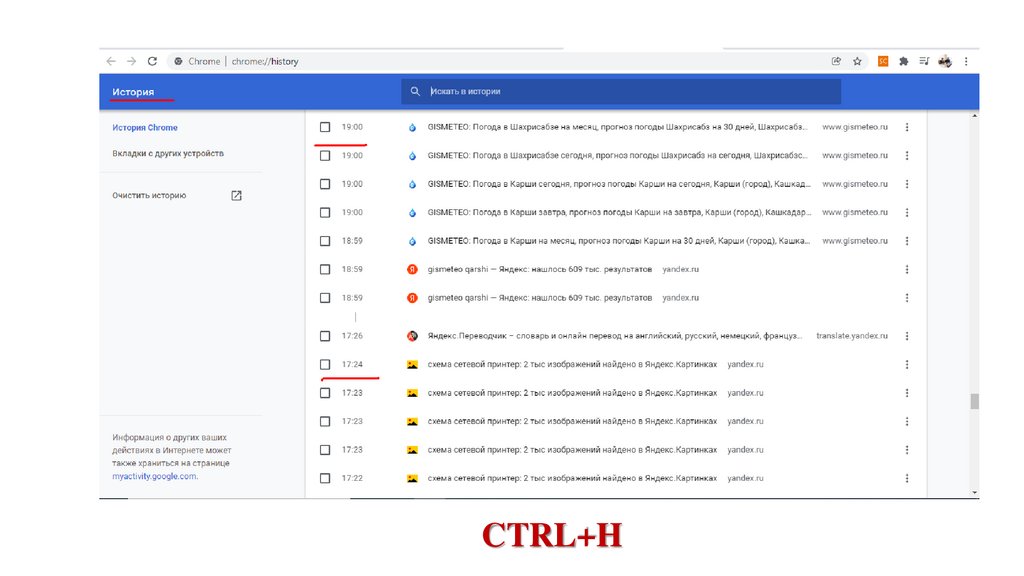Open Яндекс.Переводчик history link
The image size is (1024, 576).
(x=615, y=336)
